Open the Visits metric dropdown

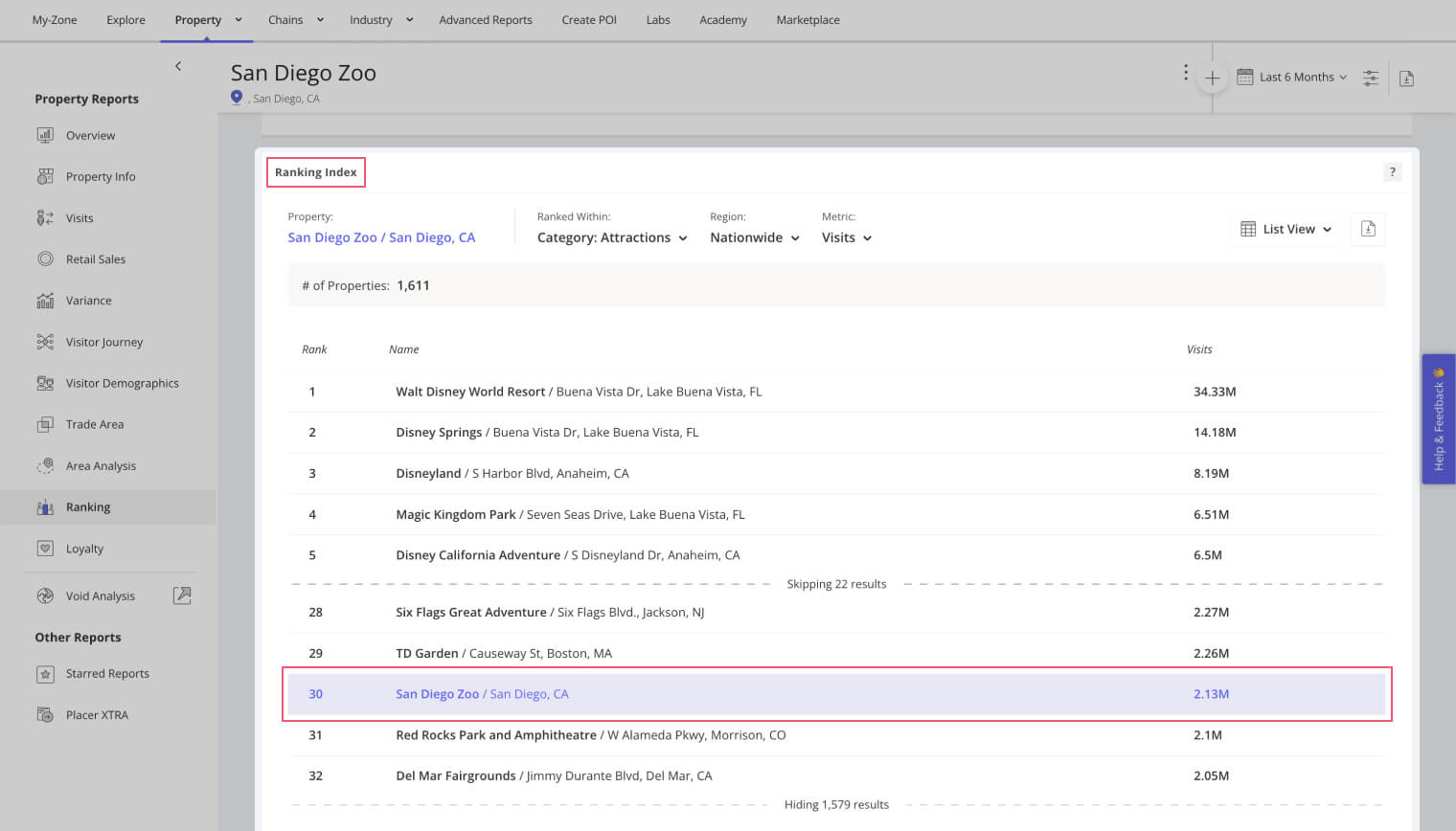click(847, 237)
